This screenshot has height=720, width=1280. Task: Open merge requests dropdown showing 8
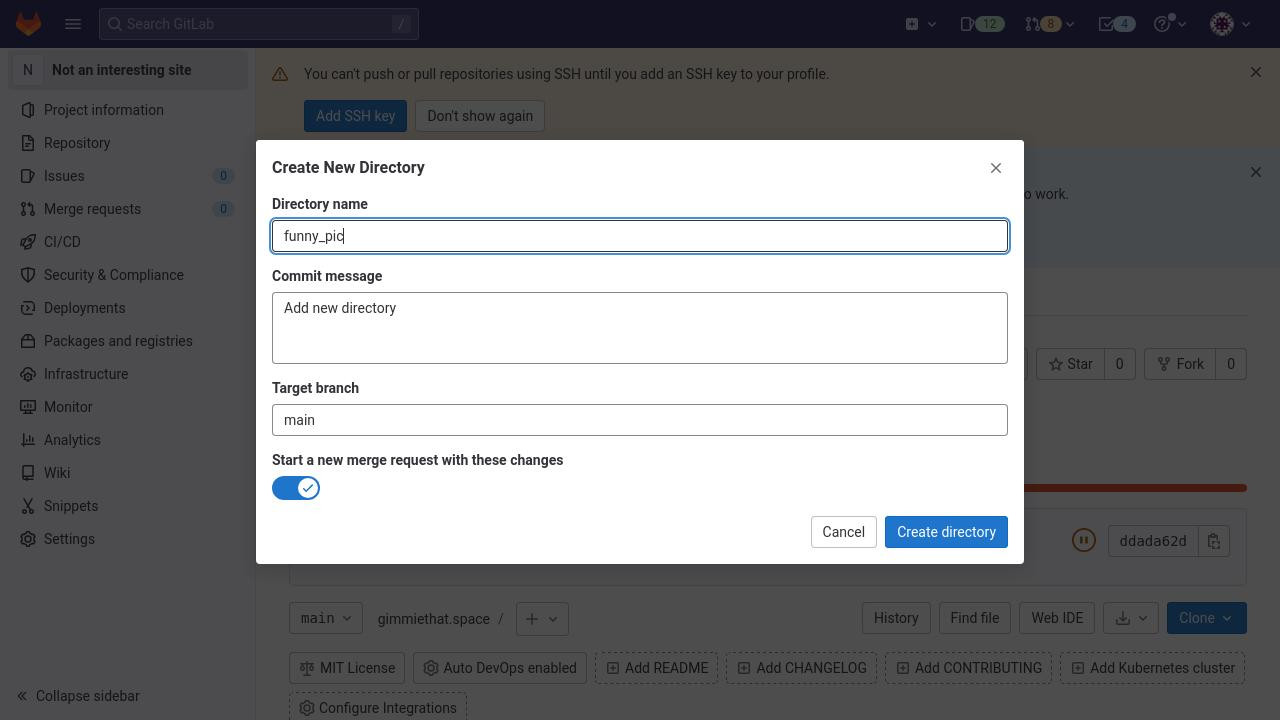click(x=1049, y=24)
